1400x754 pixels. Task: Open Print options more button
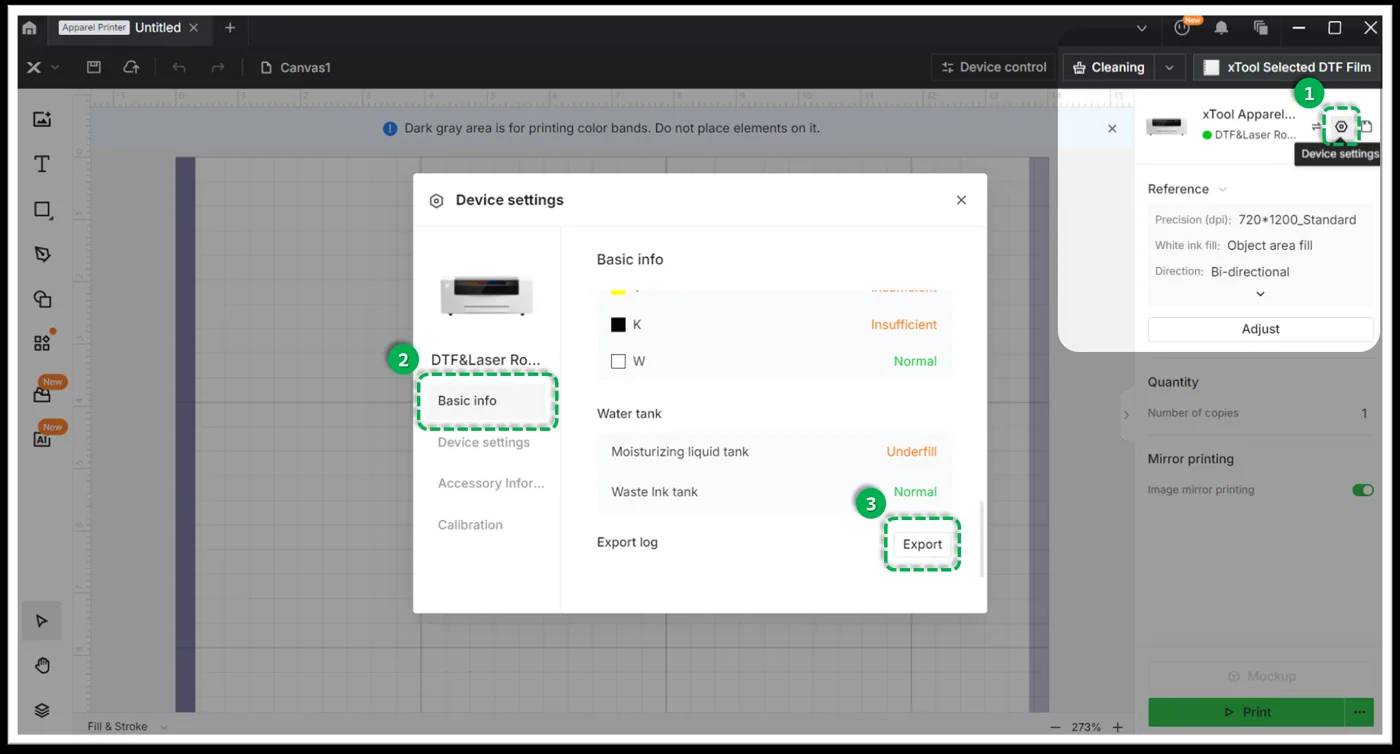[x=1359, y=712]
